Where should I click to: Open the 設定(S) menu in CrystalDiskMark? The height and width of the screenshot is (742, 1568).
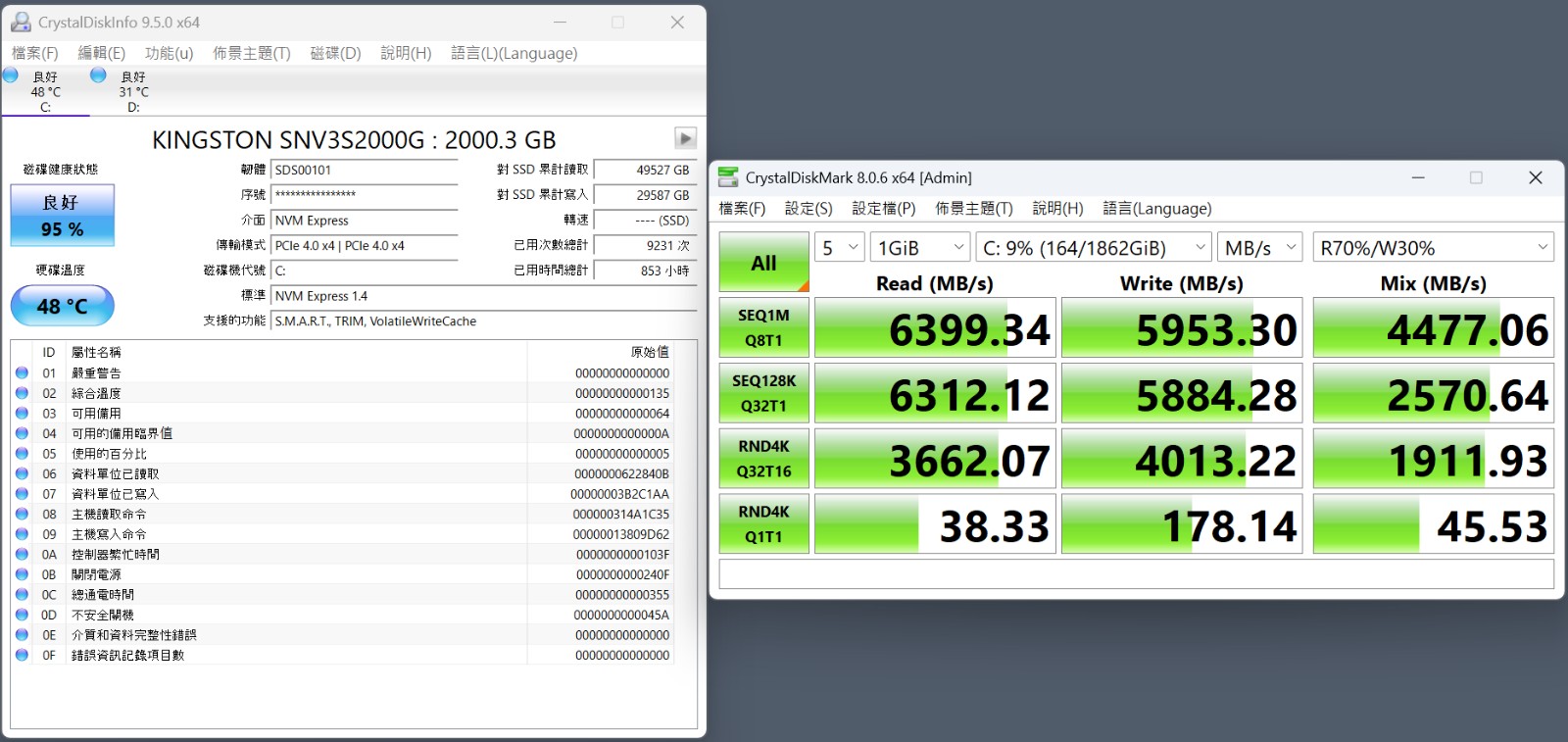808,208
